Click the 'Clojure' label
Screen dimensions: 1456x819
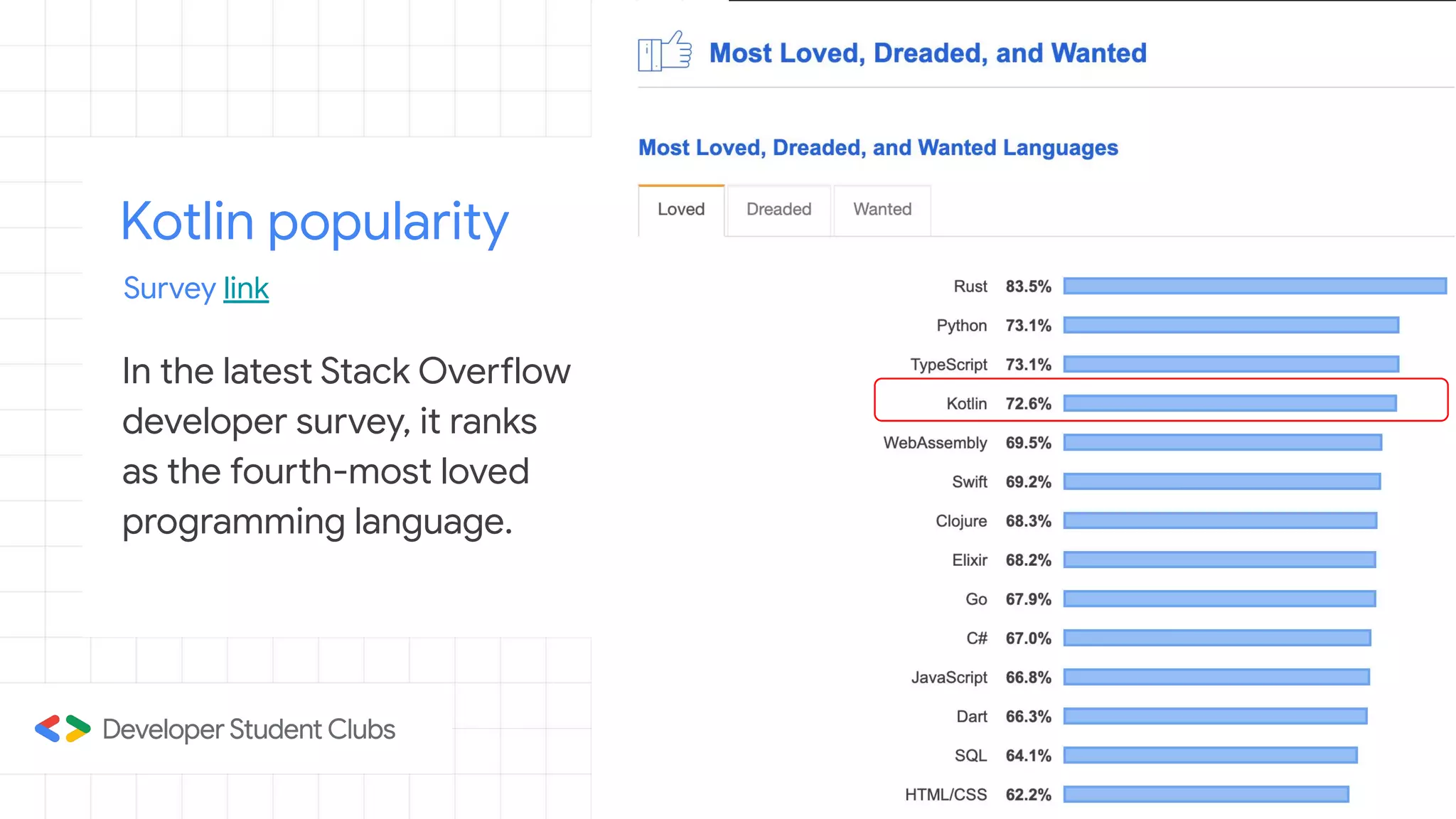[961, 521]
